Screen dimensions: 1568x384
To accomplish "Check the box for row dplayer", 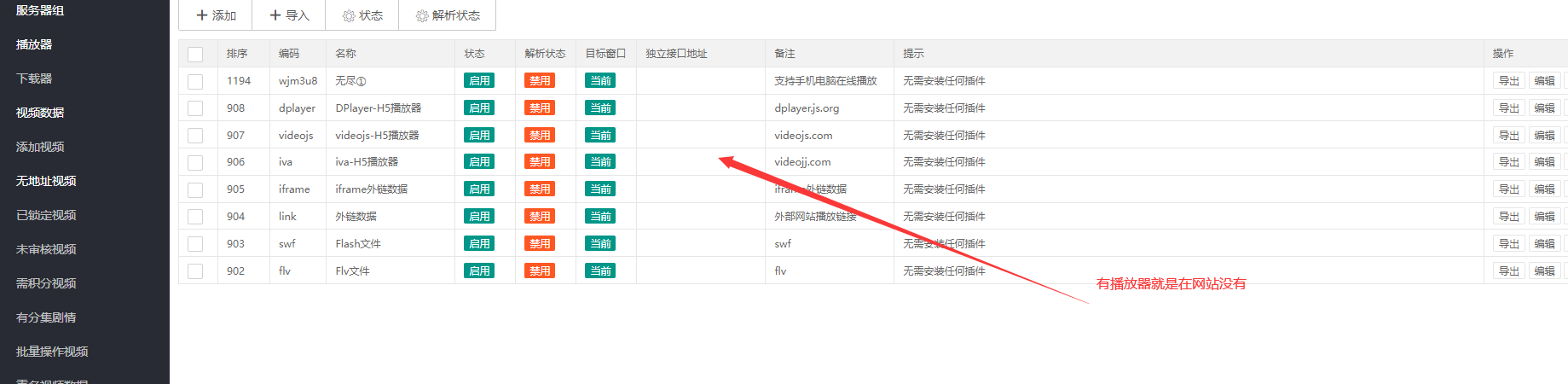I will tap(195, 108).
